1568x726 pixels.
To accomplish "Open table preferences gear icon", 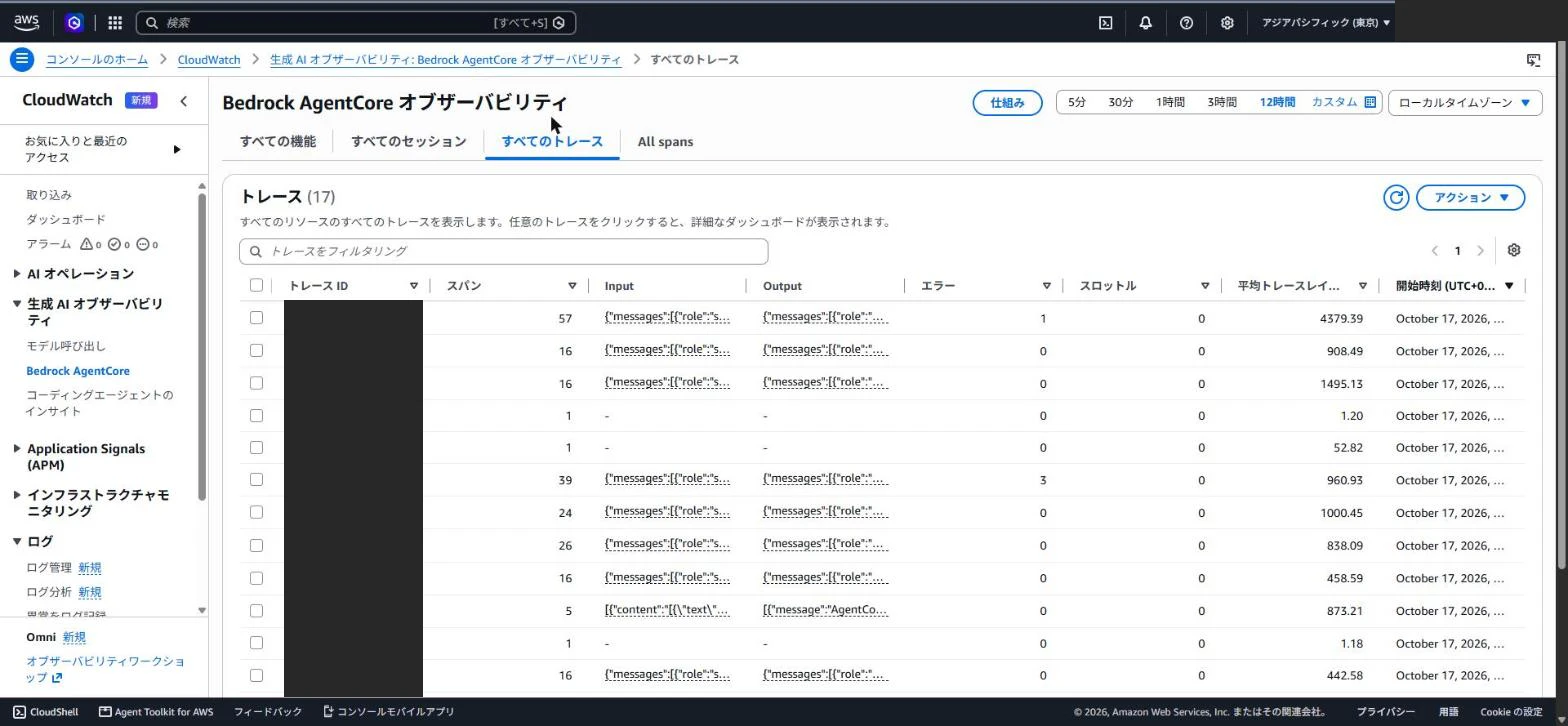I will (1513, 250).
